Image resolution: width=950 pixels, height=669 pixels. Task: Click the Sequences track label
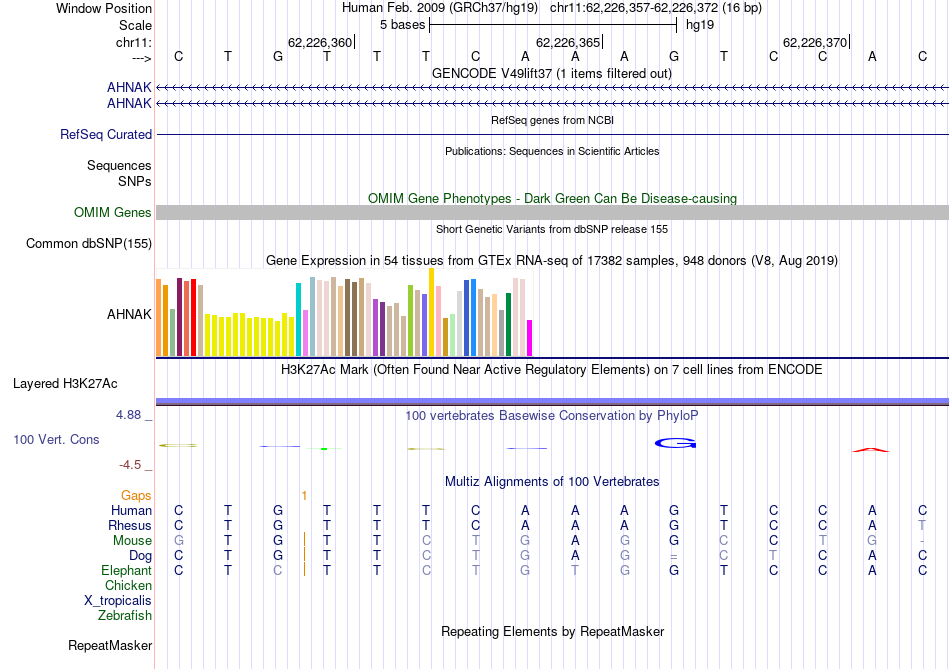click(x=119, y=165)
